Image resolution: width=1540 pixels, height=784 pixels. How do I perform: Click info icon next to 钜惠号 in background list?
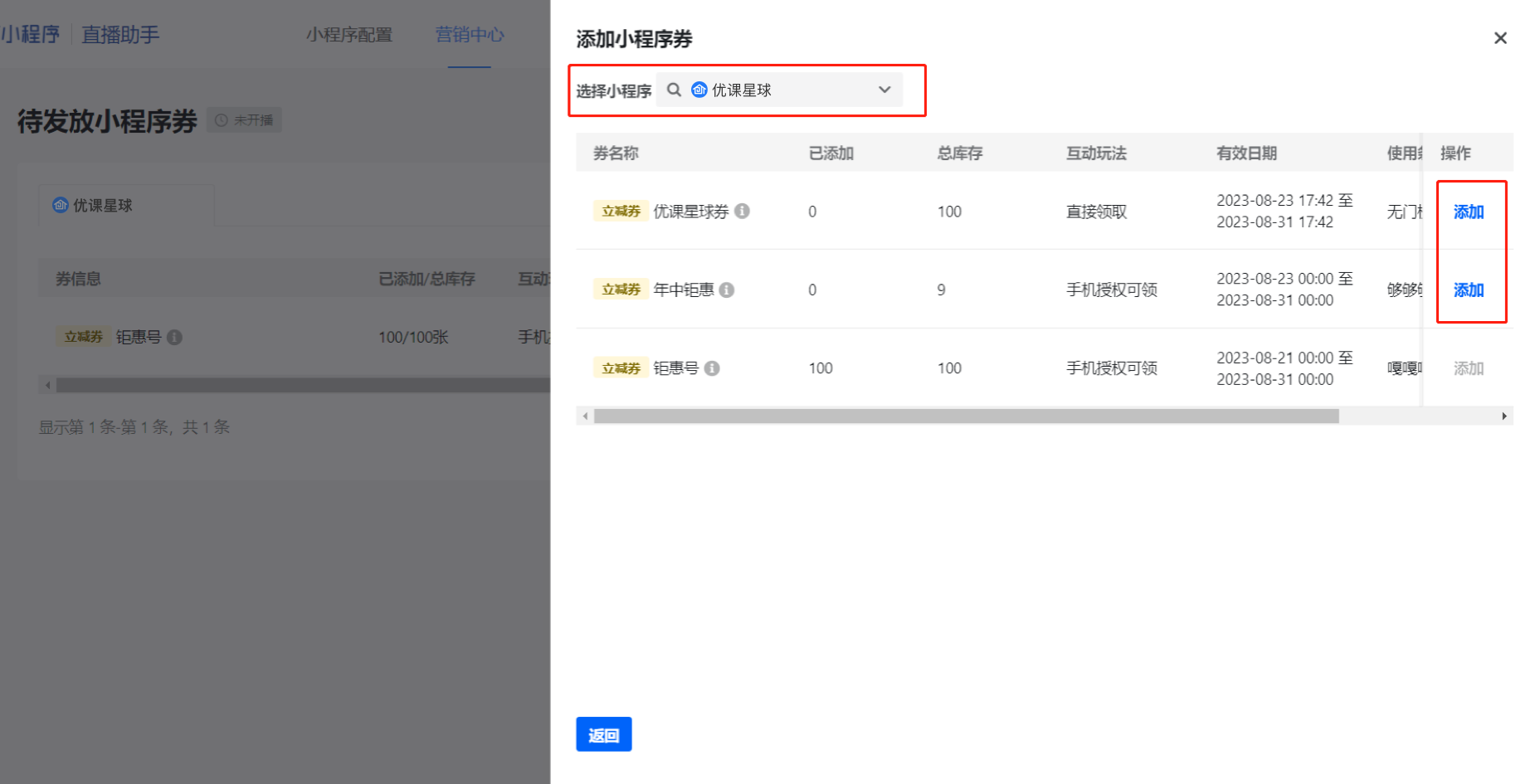[x=174, y=337]
